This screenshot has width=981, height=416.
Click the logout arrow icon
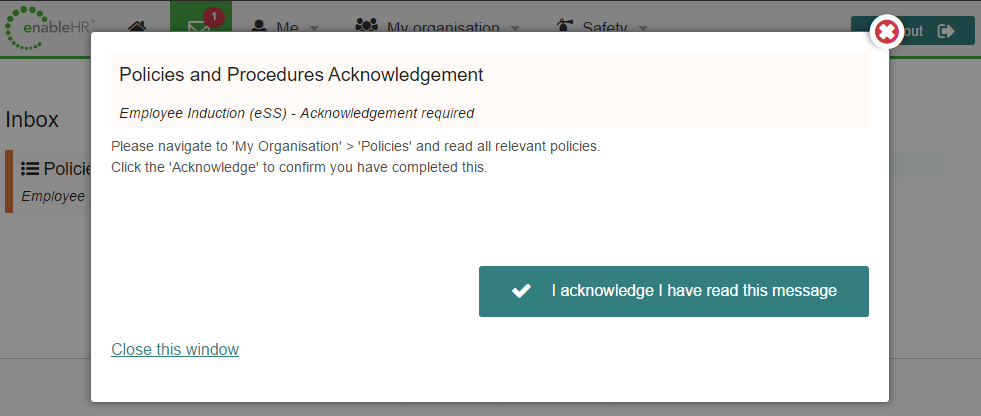click(x=946, y=31)
